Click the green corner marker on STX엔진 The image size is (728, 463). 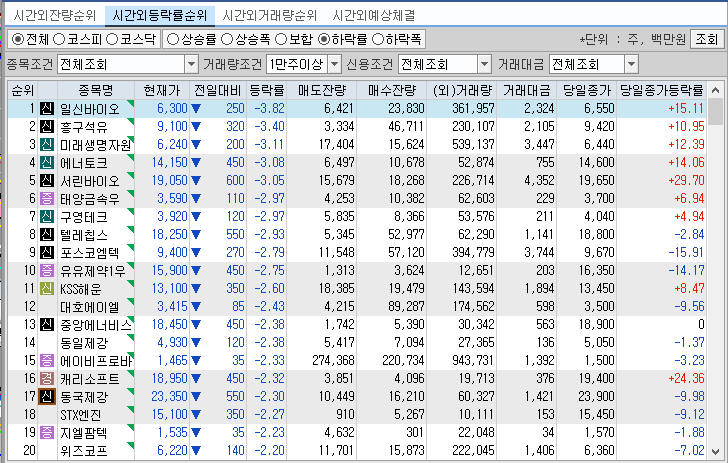click(x=130, y=410)
